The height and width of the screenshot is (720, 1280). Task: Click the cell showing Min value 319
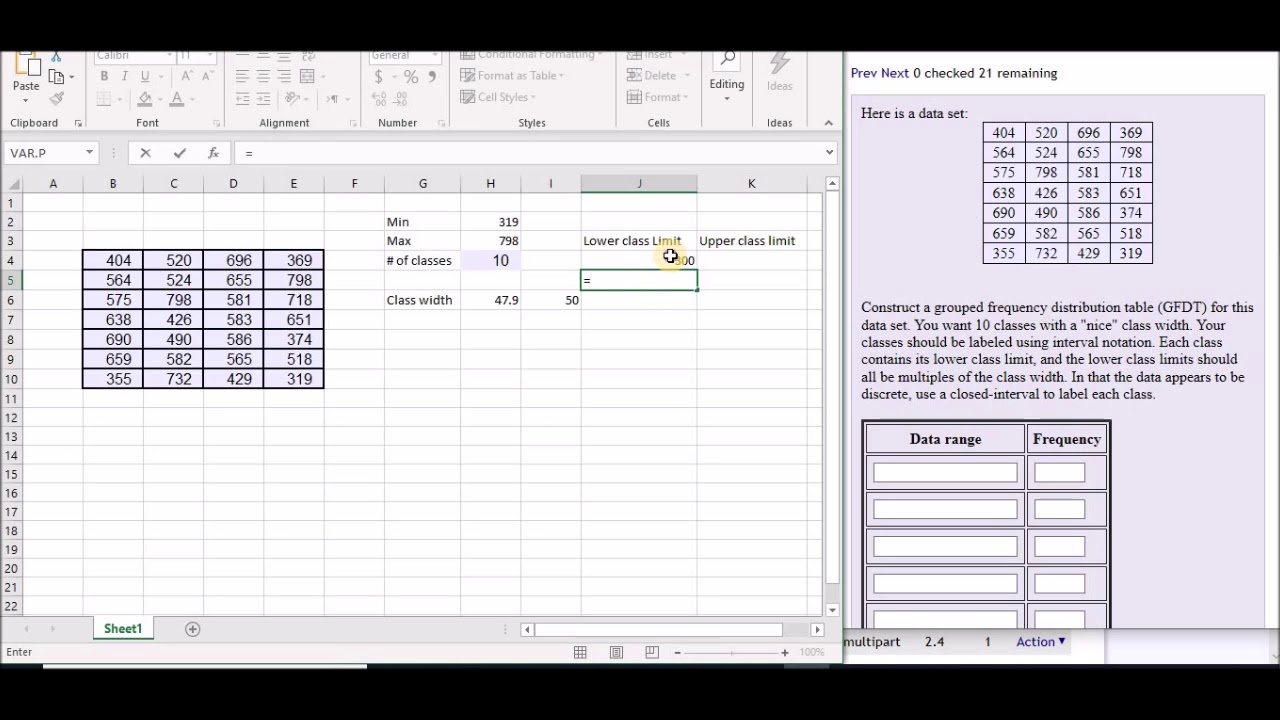coord(491,222)
